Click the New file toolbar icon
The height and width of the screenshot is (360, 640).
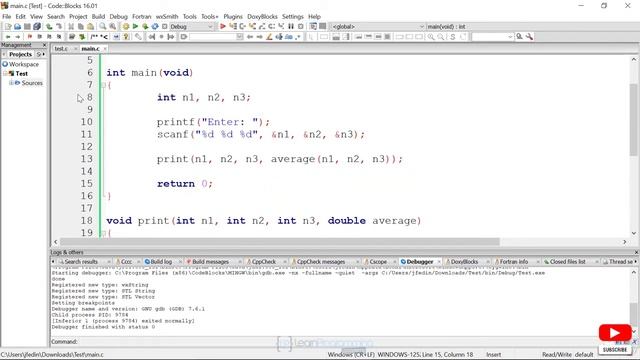click(x=8, y=27)
